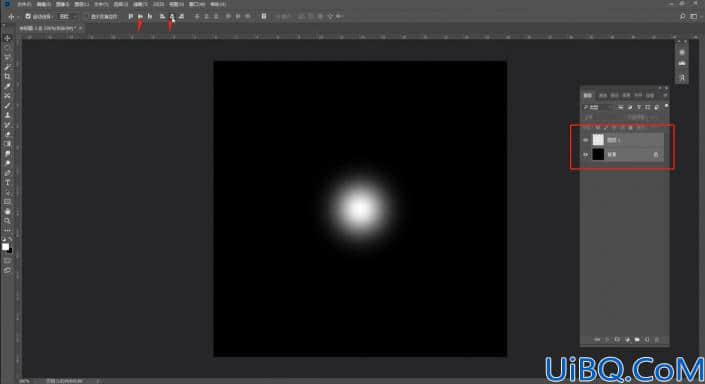The width and height of the screenshot is (705, 384).
Task: Toggle Quick Mask mode in the toolbox
Action: [x=7, y=260]
